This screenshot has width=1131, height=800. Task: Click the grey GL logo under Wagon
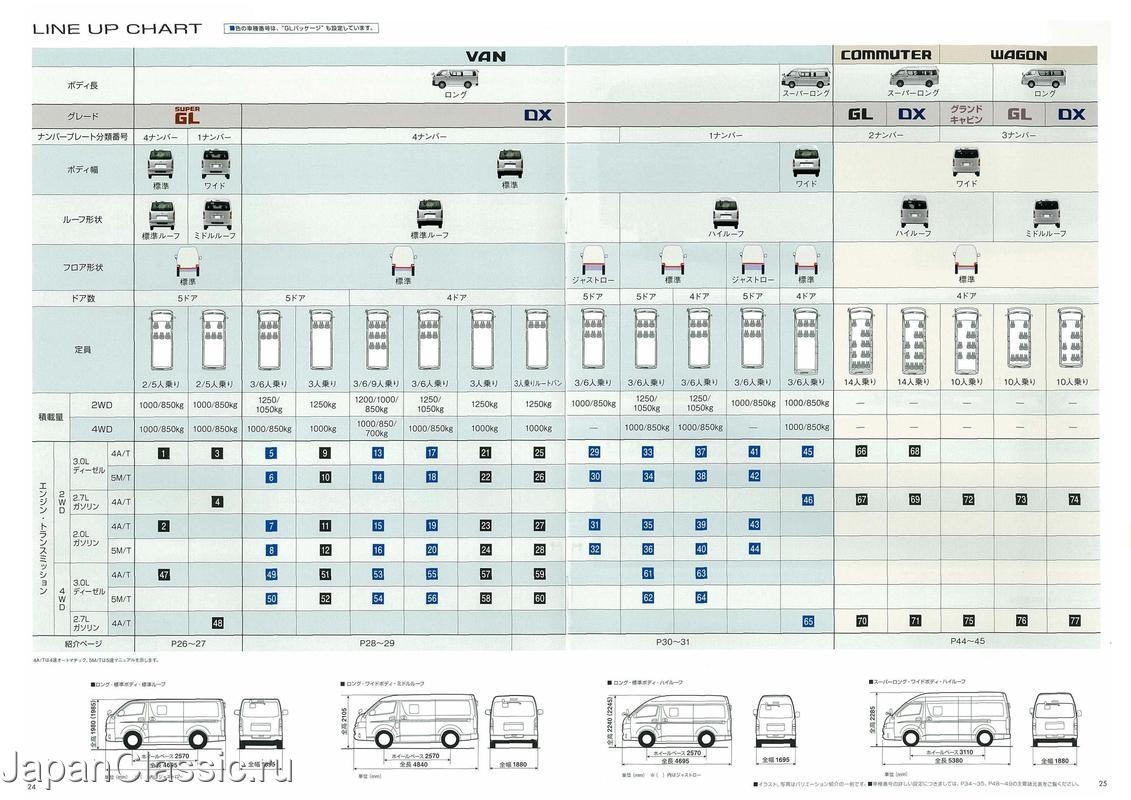1019,114
